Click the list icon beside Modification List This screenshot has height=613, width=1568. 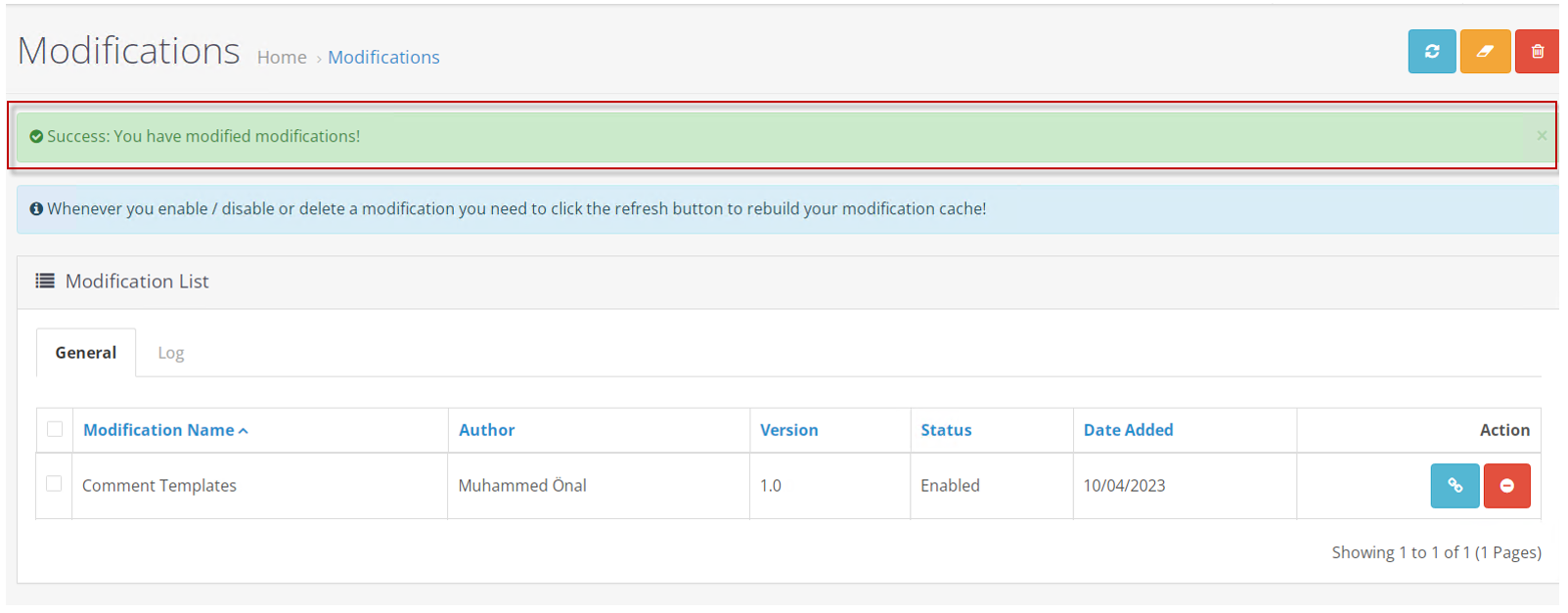click(x=44, y=281)
